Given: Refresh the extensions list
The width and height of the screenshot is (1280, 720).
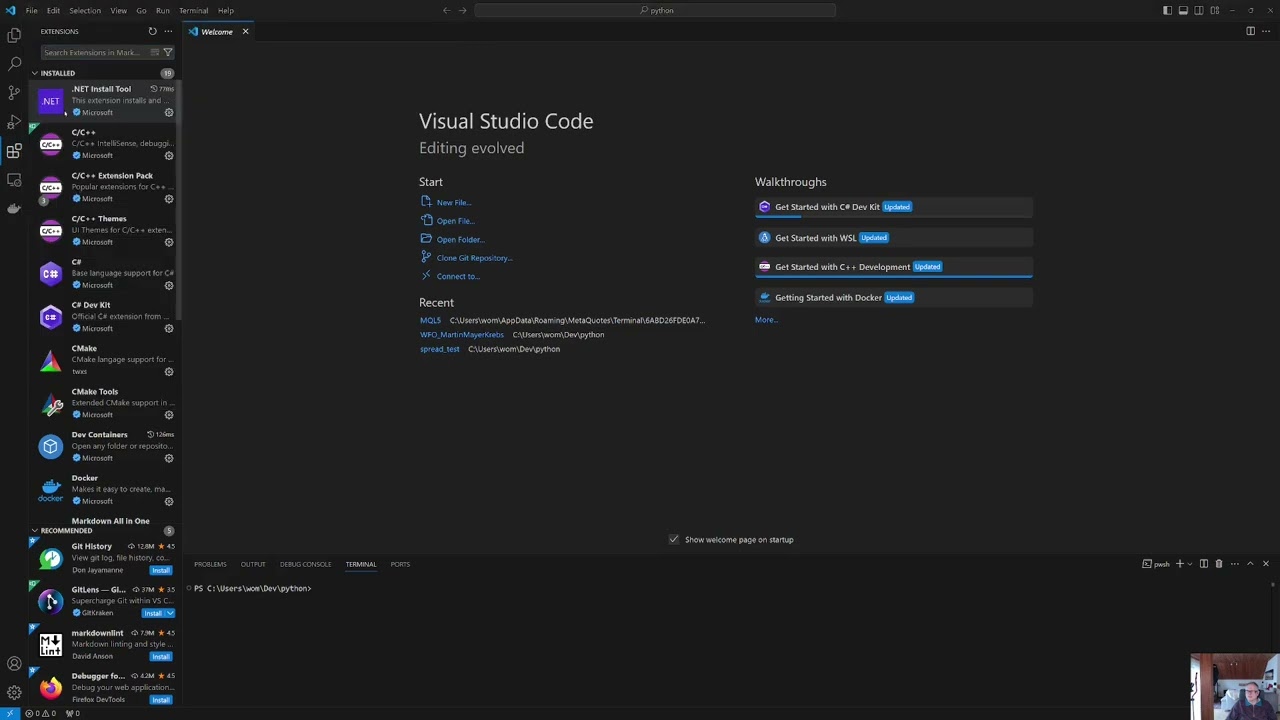Looking at the screenshot, I should [x=152, y=31].
